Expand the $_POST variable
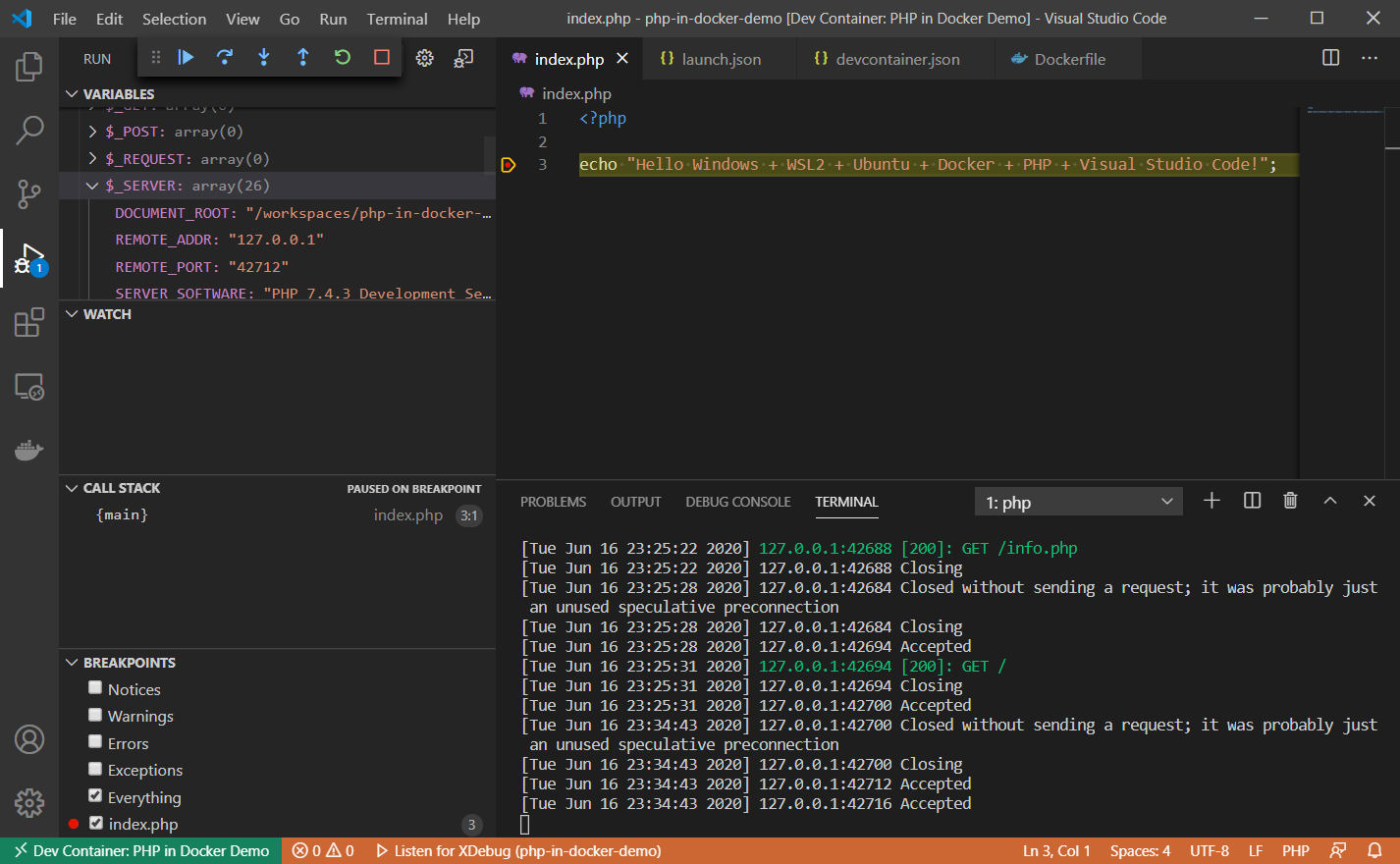The height and width of the screenshot is (864, 1400). pos(93,132)
